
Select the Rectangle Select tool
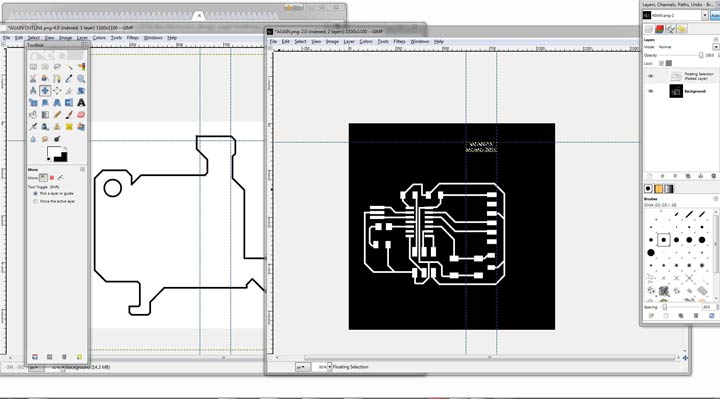33,67
